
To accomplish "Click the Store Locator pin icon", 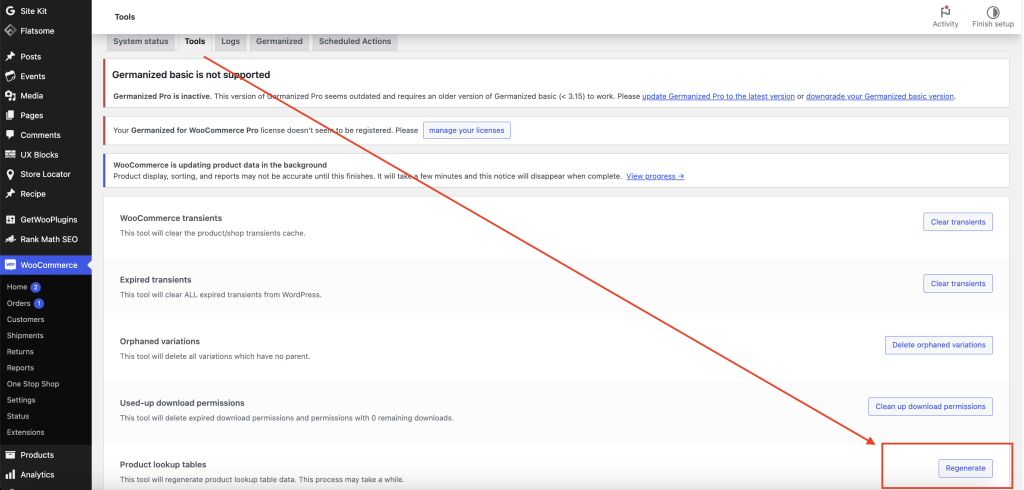I will pyautogui.click(x=10, y=174).
